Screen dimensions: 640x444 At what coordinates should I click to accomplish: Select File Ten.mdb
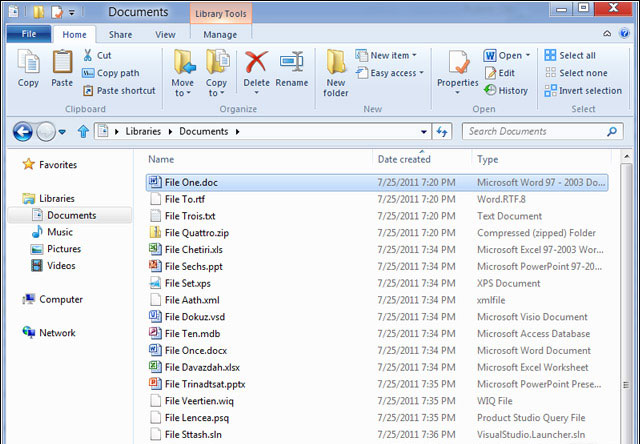coord(376,333)
